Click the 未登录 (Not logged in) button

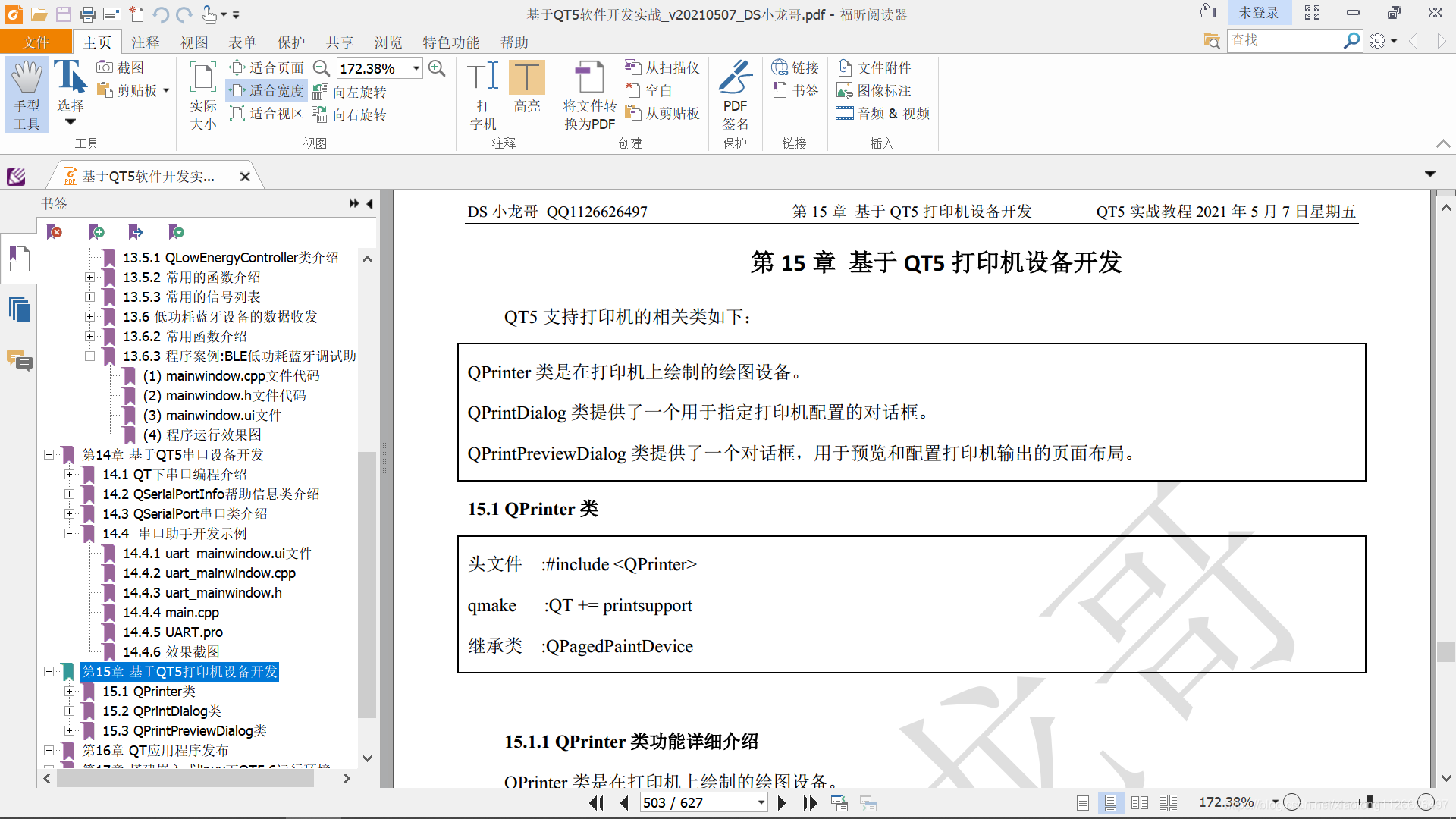[1258, 13]
